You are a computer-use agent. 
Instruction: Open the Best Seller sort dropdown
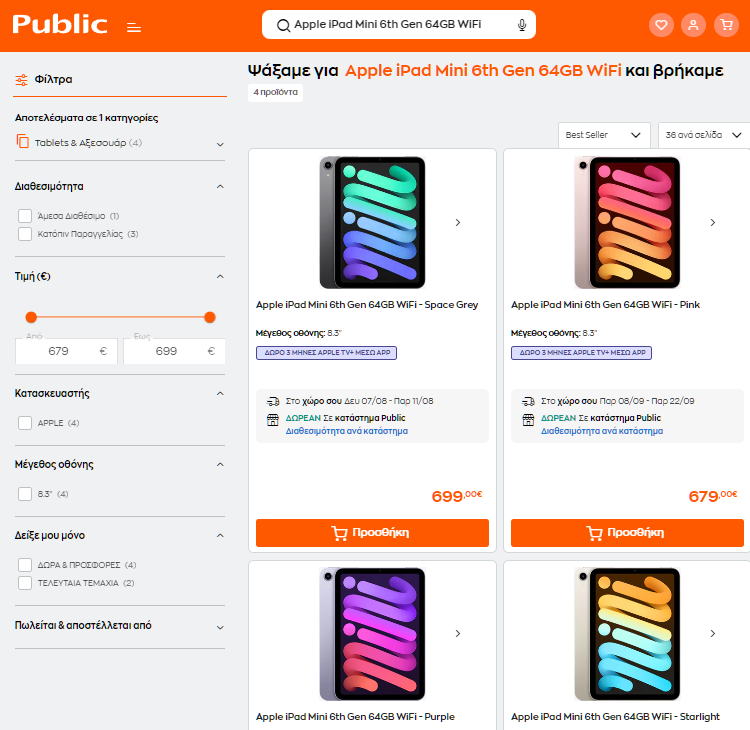(604, 135)
